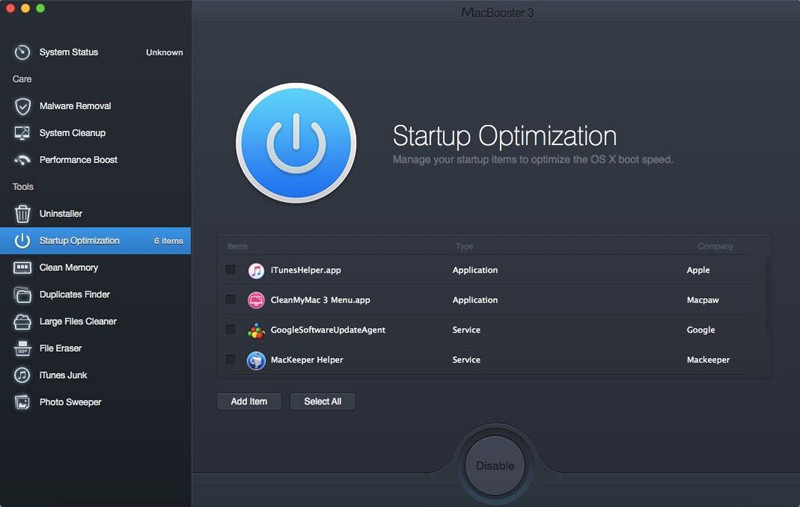
Task: Click the Uninstaller trash can icon
Action: click(22, 214)
